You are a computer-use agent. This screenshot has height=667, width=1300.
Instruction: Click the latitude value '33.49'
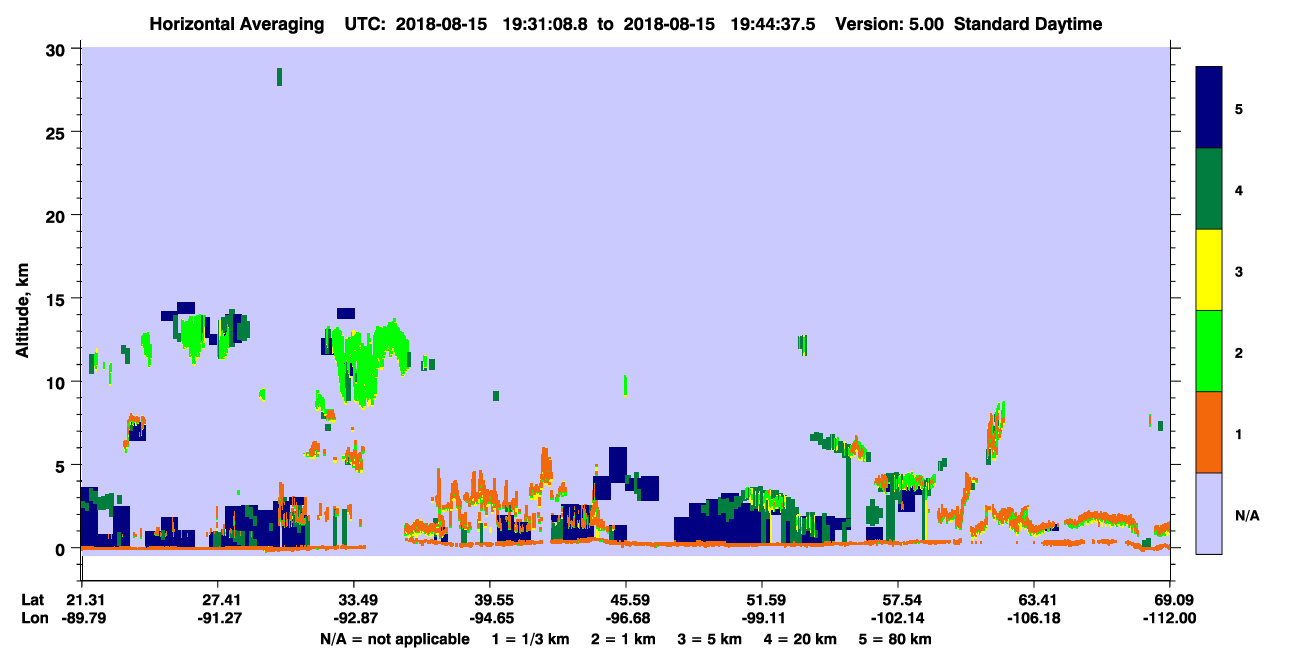(x=353, y=600)
